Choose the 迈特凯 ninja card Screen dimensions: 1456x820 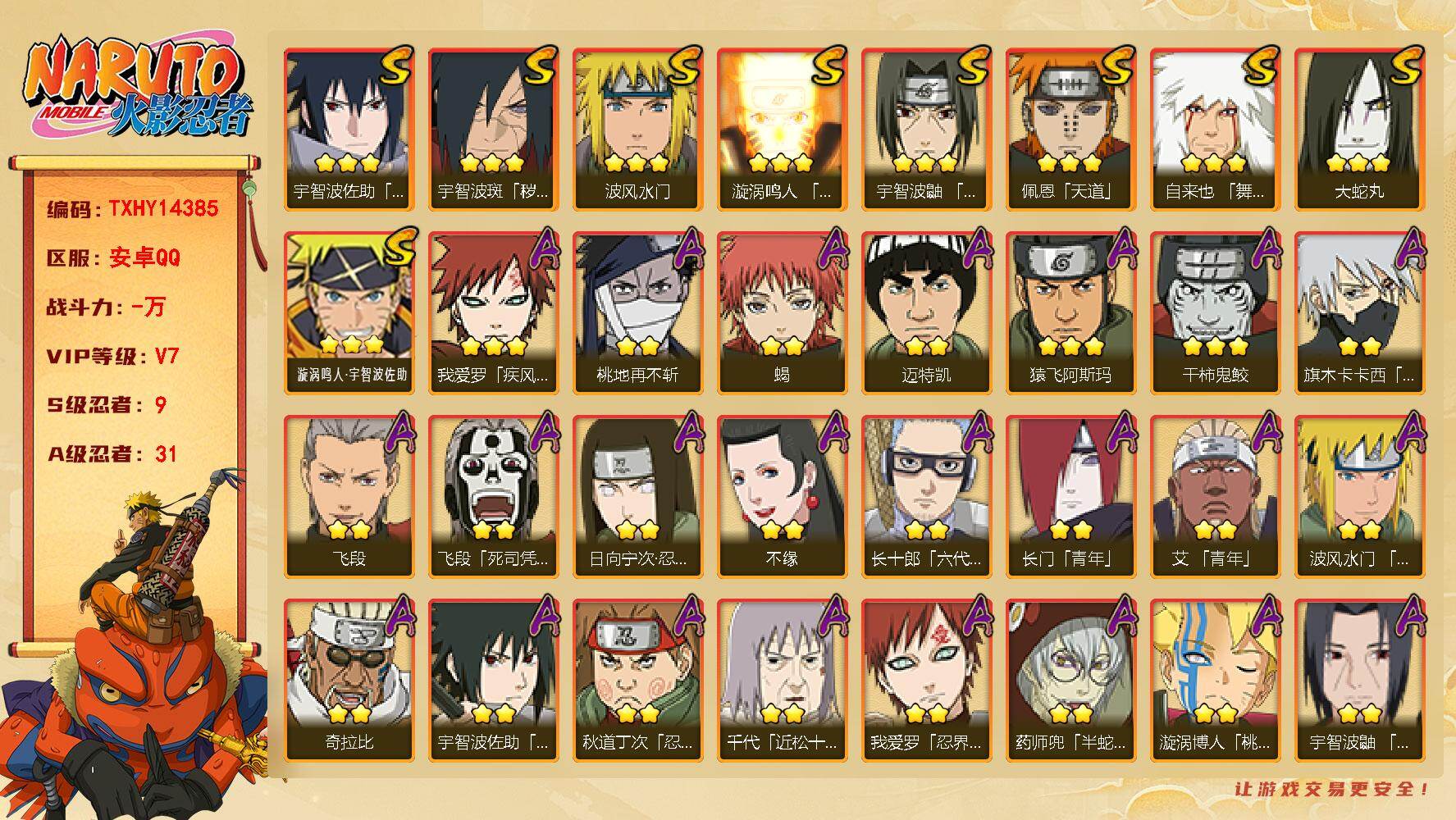[x=926, y=313]
